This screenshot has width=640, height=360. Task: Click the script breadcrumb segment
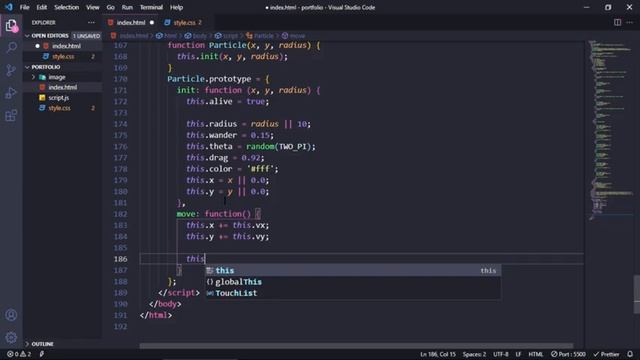pos(227,36)
